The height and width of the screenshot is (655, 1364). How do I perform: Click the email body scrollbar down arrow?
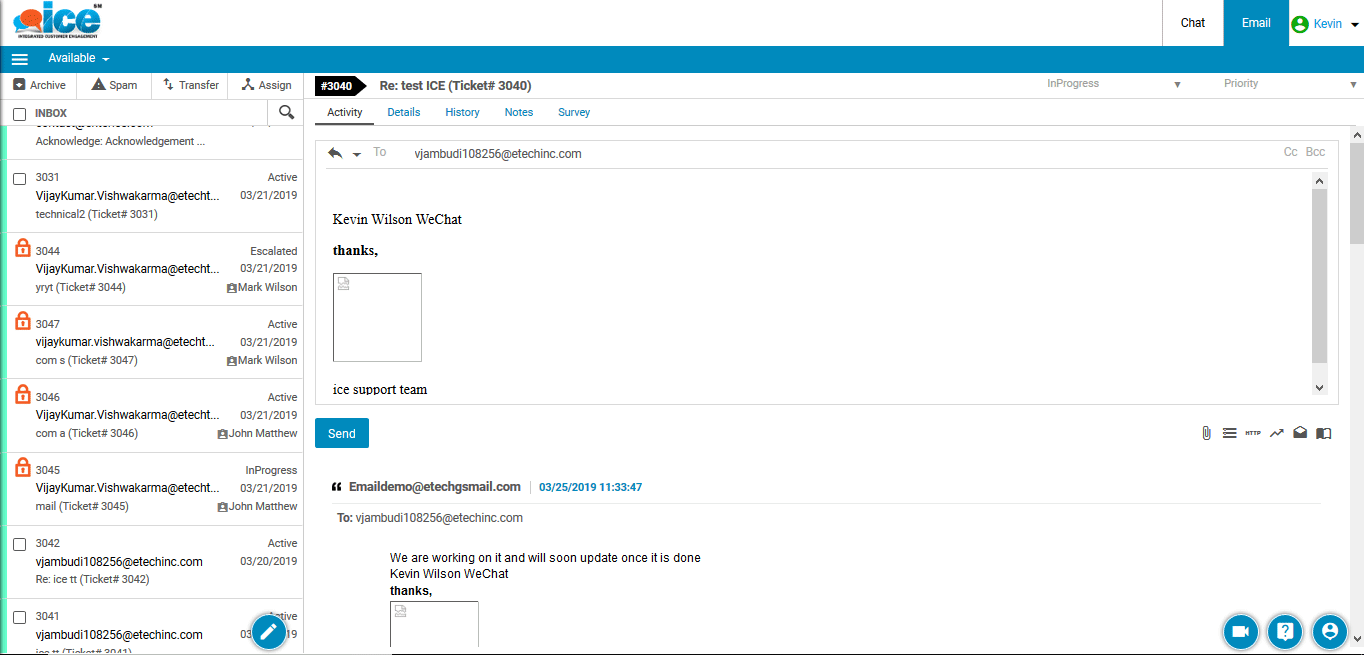click(x=1319, y=388)
